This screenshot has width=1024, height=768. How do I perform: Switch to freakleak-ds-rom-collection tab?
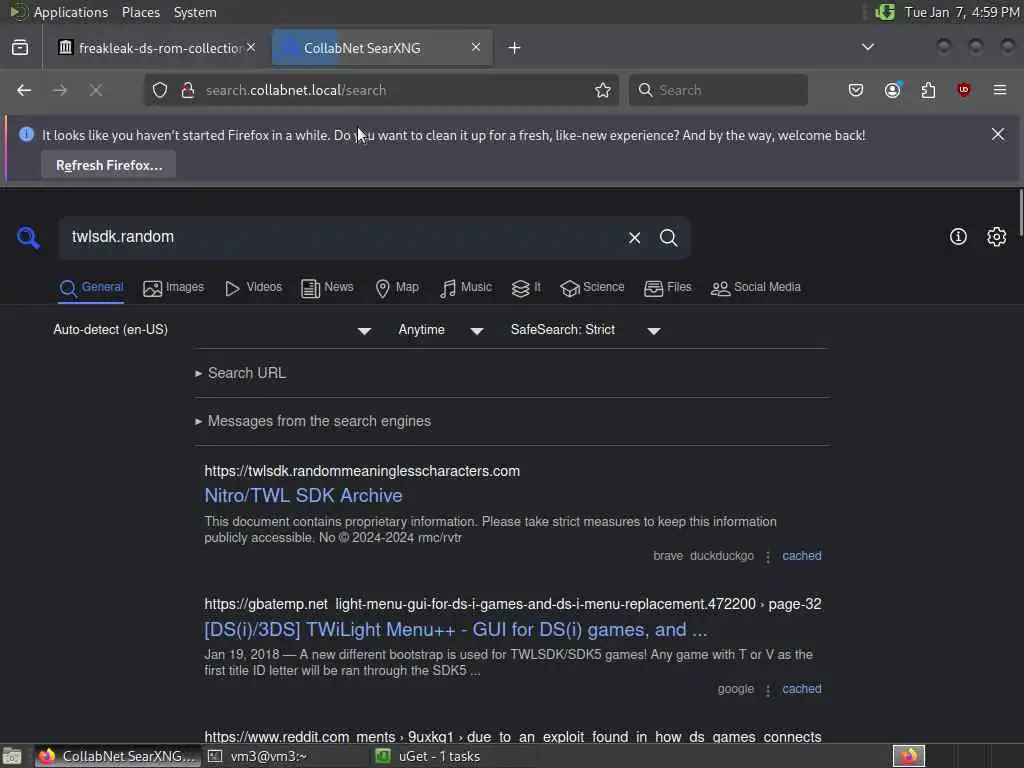point(157,48)
